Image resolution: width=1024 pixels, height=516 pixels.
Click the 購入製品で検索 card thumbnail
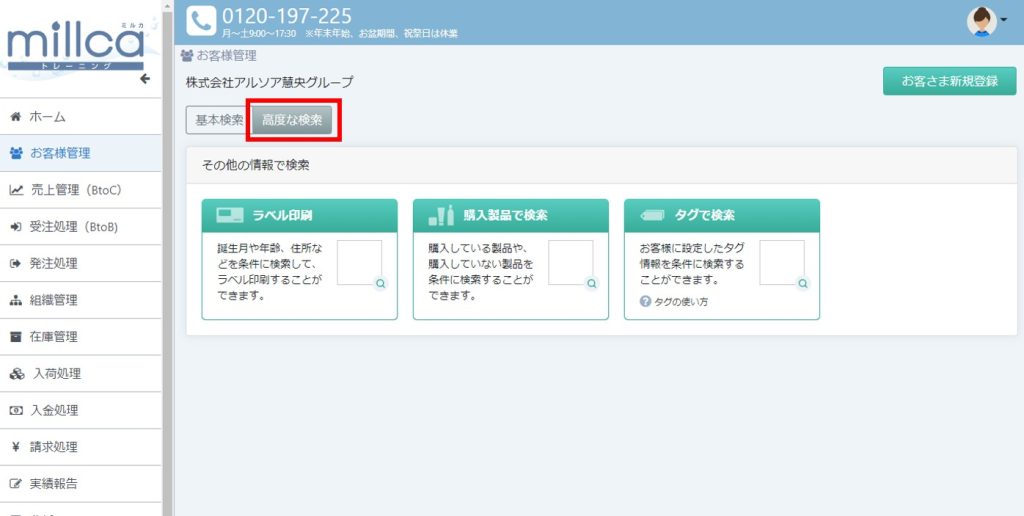coord(570,263)
